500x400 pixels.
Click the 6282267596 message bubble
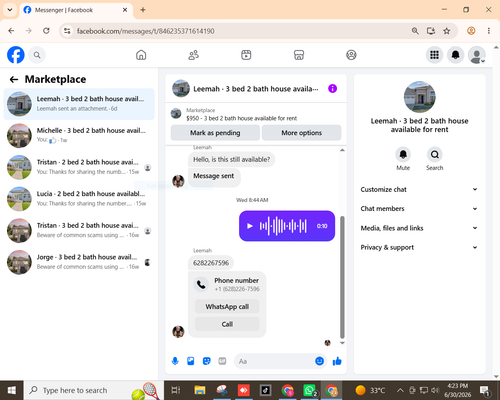tap(211, 263)
